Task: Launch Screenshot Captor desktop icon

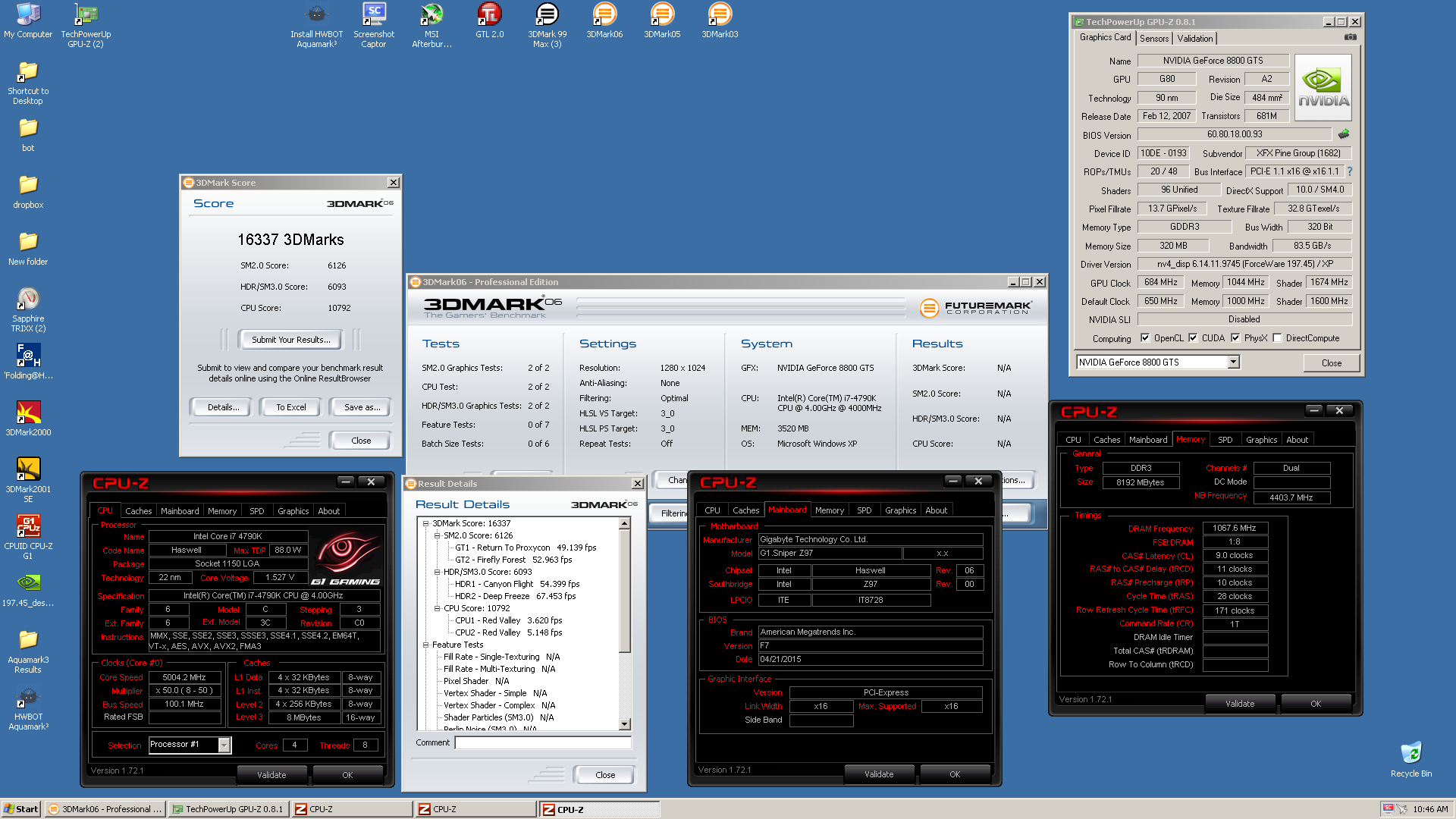Action: tap(374, 25)
